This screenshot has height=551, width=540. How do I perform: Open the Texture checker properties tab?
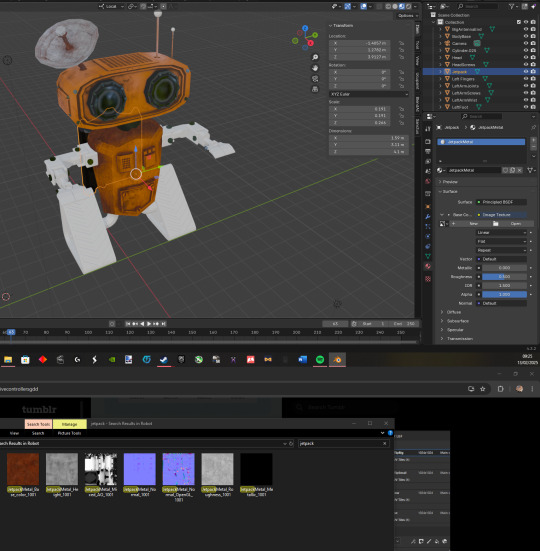[x=428, y=279]
